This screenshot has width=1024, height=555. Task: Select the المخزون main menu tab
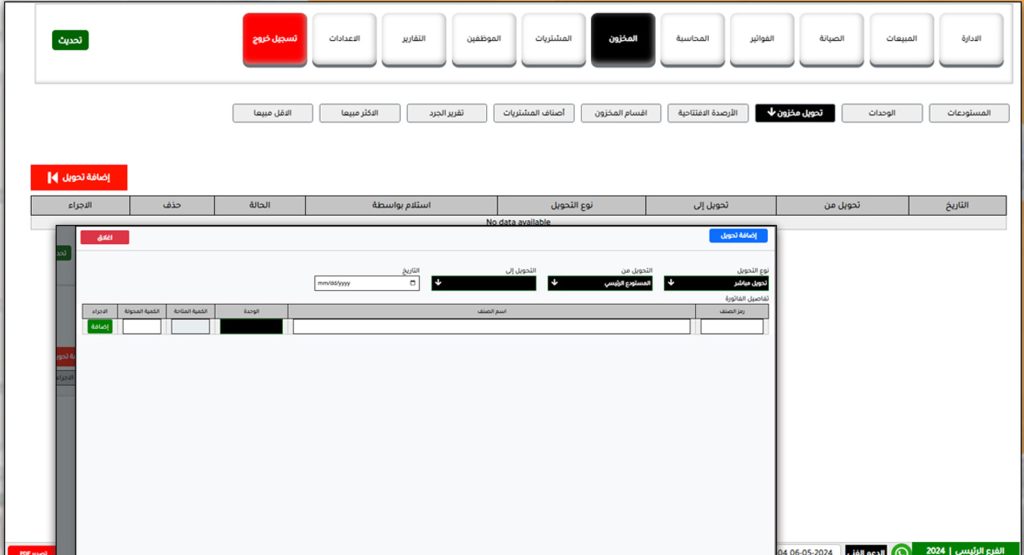pyautogui.click(x=622, y=39)
